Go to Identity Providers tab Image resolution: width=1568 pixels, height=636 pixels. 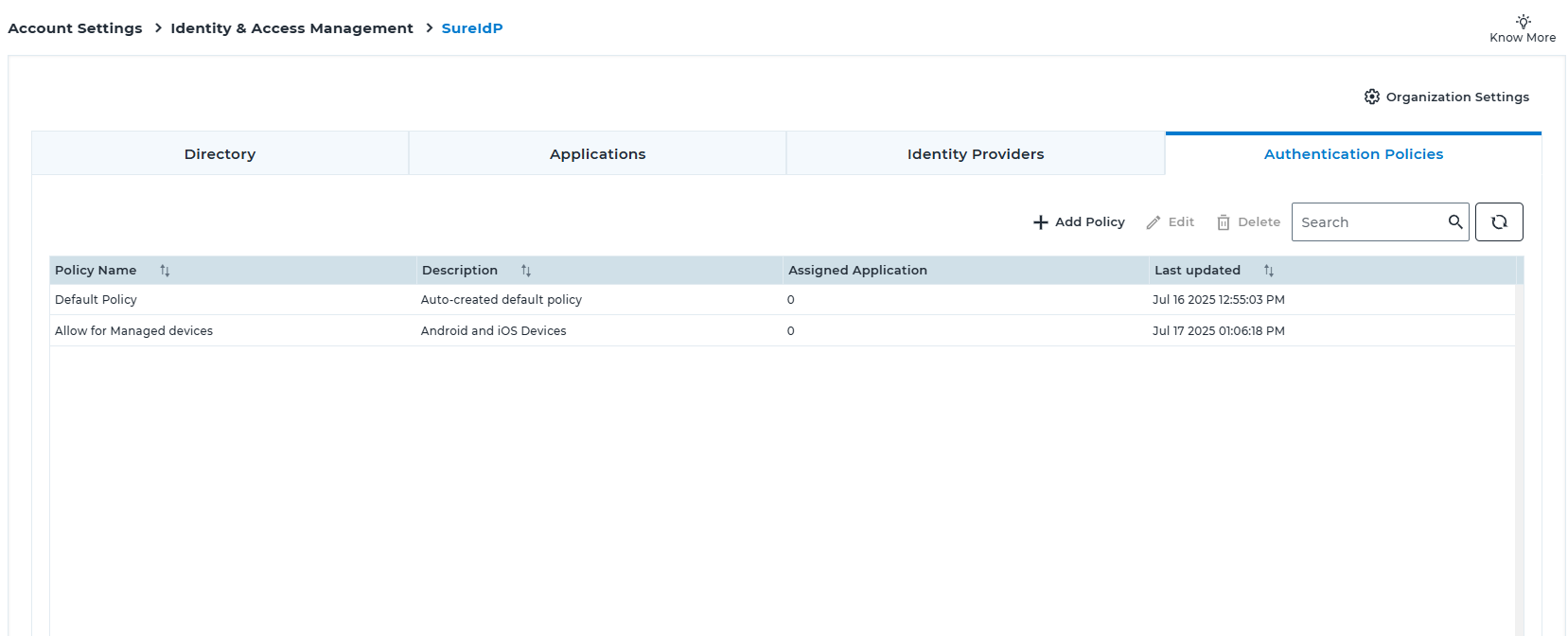976,154
